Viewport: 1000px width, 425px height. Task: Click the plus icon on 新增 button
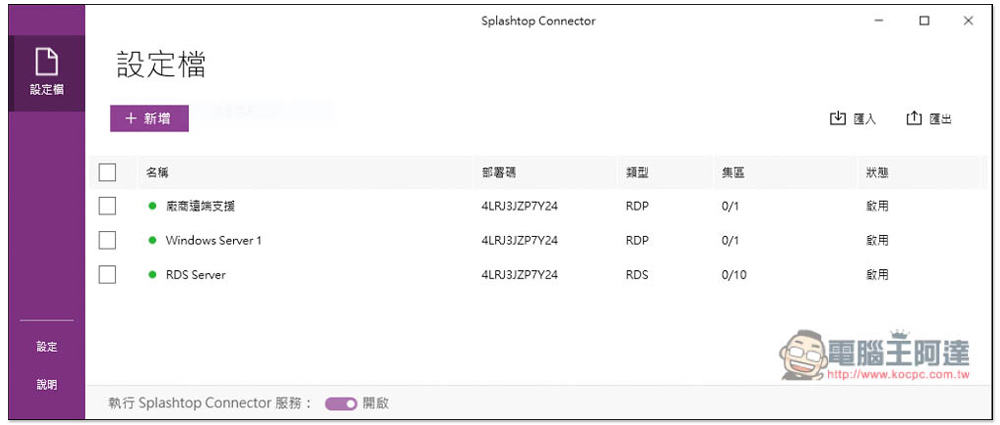click(130, 118)
